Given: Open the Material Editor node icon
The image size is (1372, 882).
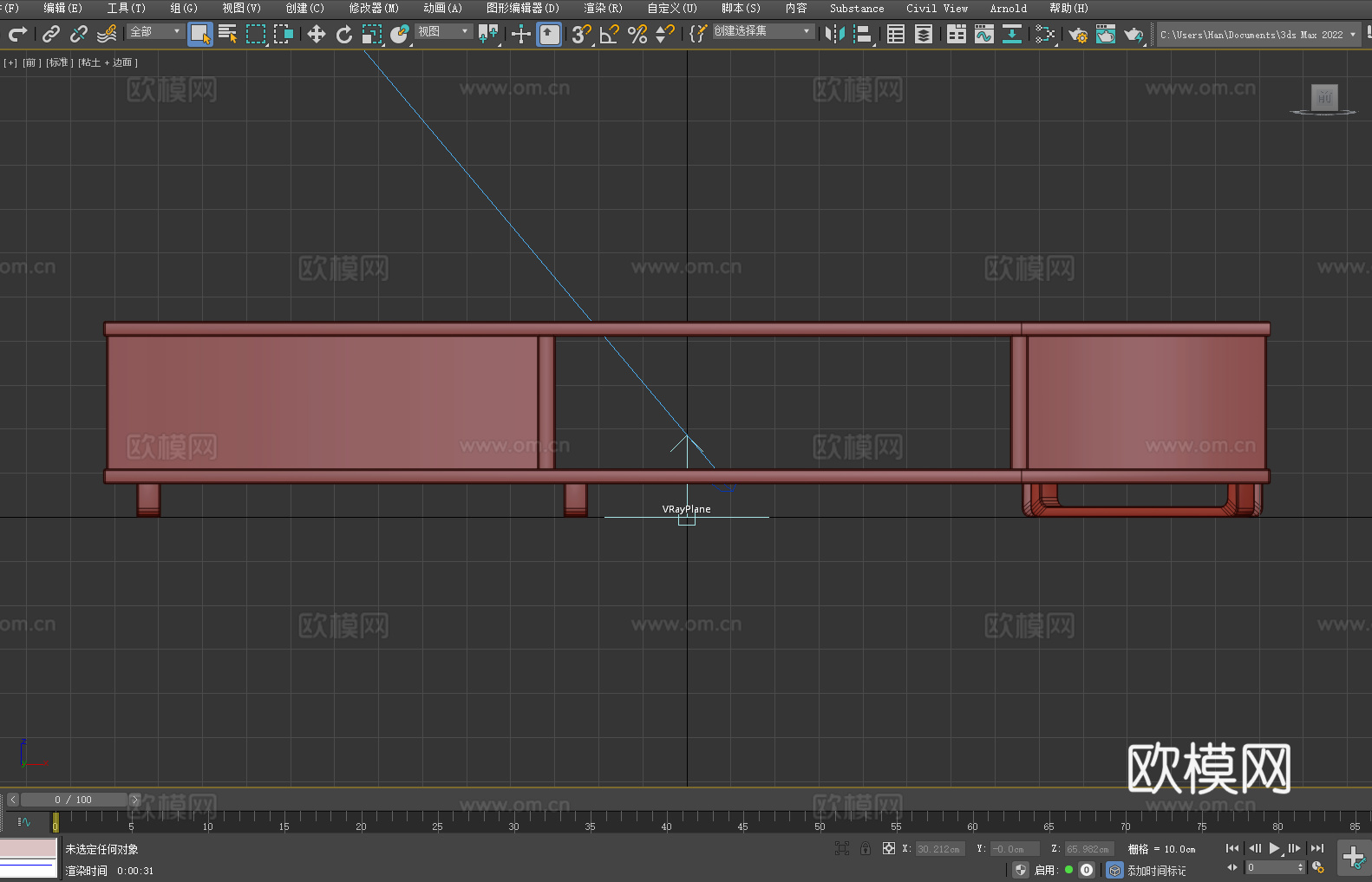Looking at the screenshot, I should tap(1045, 34).
